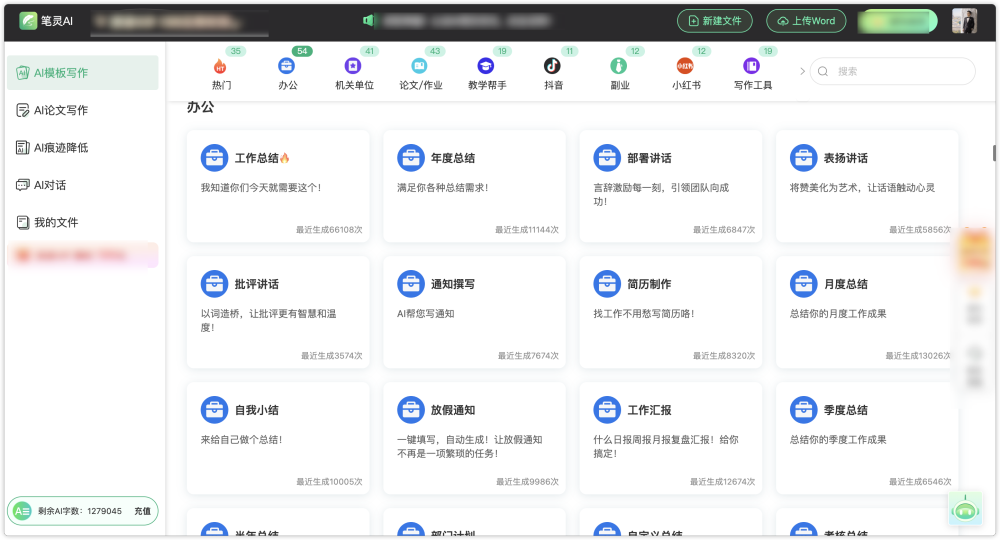Viewport: 1000px width, 540px height.
Task: Open the 通知撰写 template icon
Action: click(x=411, y=284)
